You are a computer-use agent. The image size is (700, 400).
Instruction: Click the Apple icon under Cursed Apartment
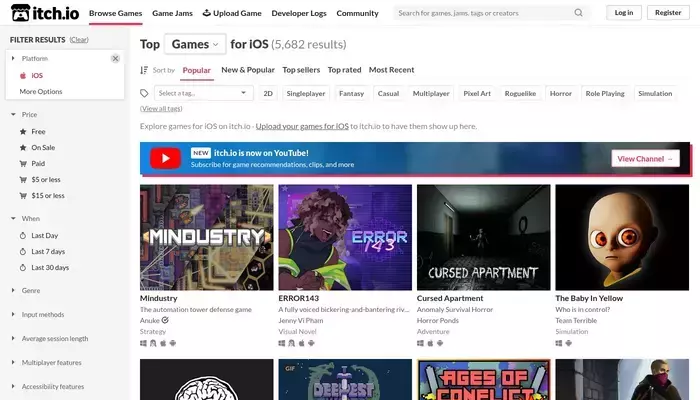pos(430,343)
